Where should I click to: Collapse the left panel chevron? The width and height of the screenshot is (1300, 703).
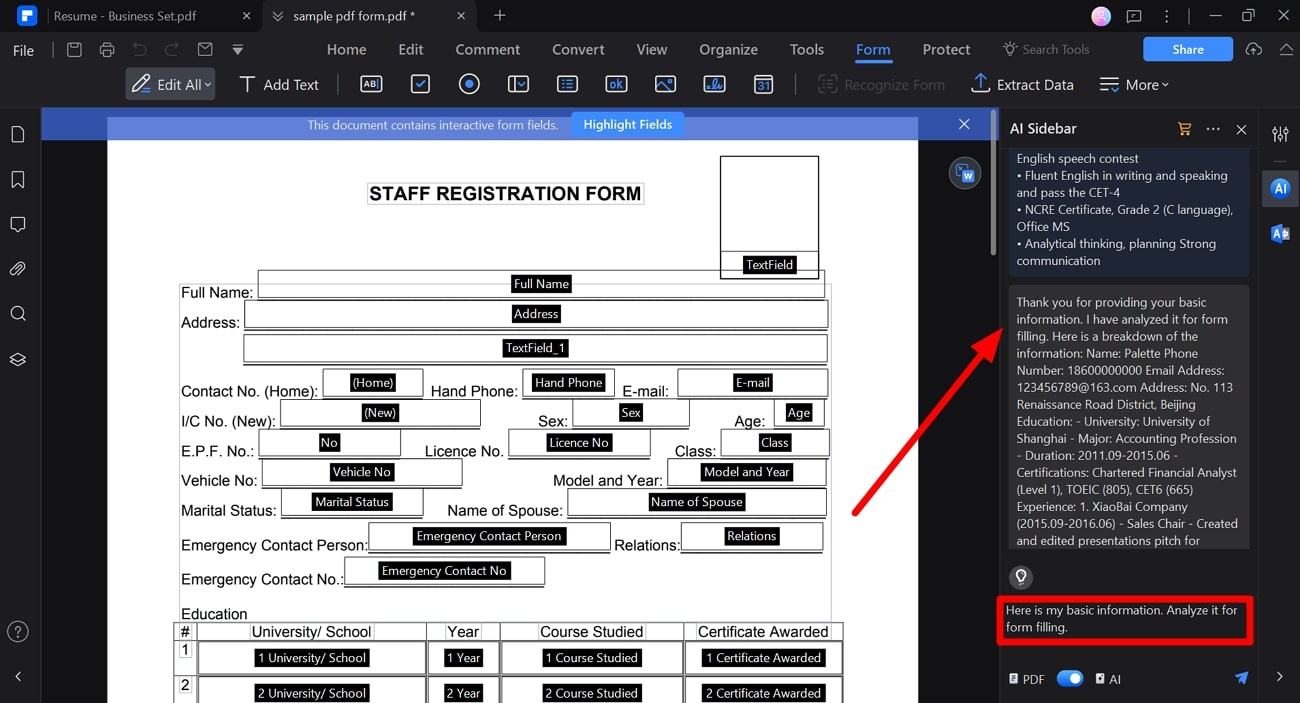(18, 677)
